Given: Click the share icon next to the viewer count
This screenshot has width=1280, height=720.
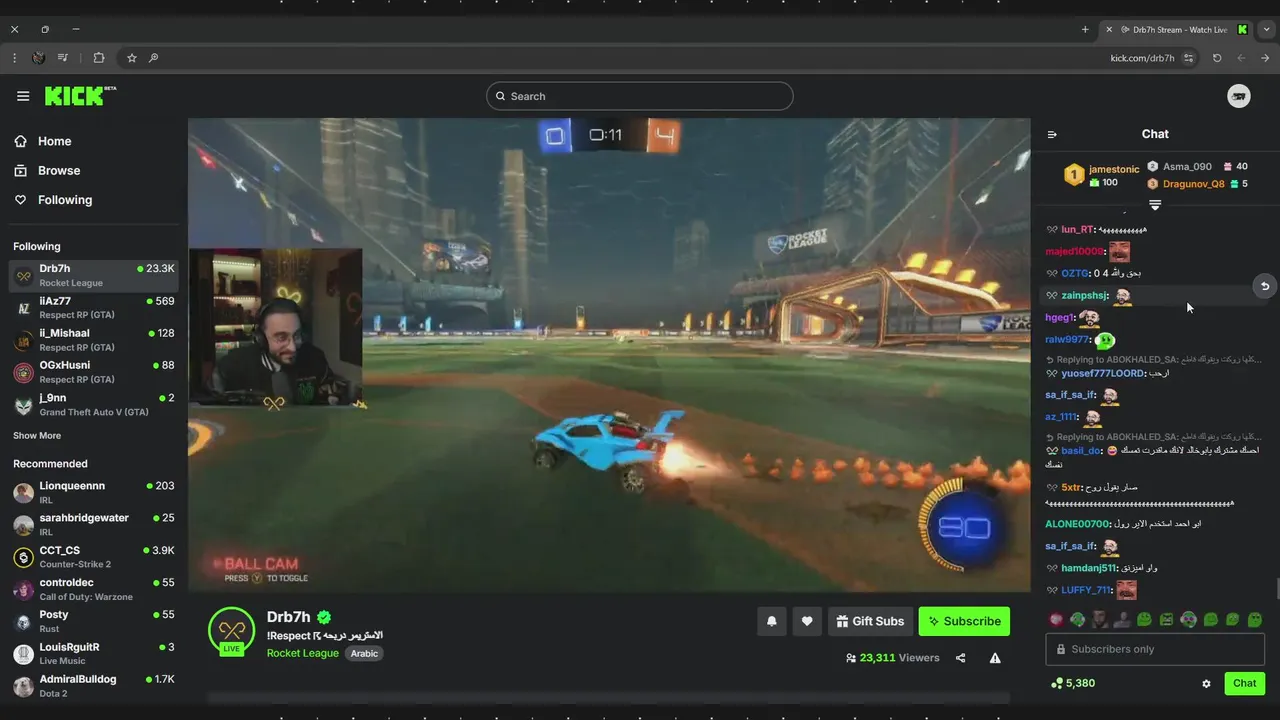Looking at the screenshot, I should [961, 658].
